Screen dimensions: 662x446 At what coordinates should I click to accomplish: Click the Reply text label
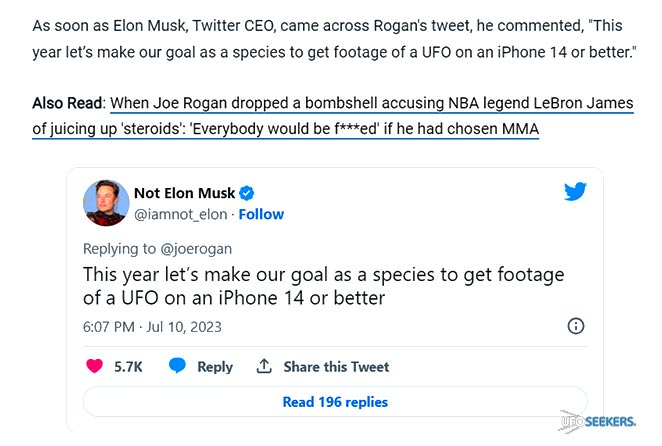pyautogui.click(x=215, y=367)
